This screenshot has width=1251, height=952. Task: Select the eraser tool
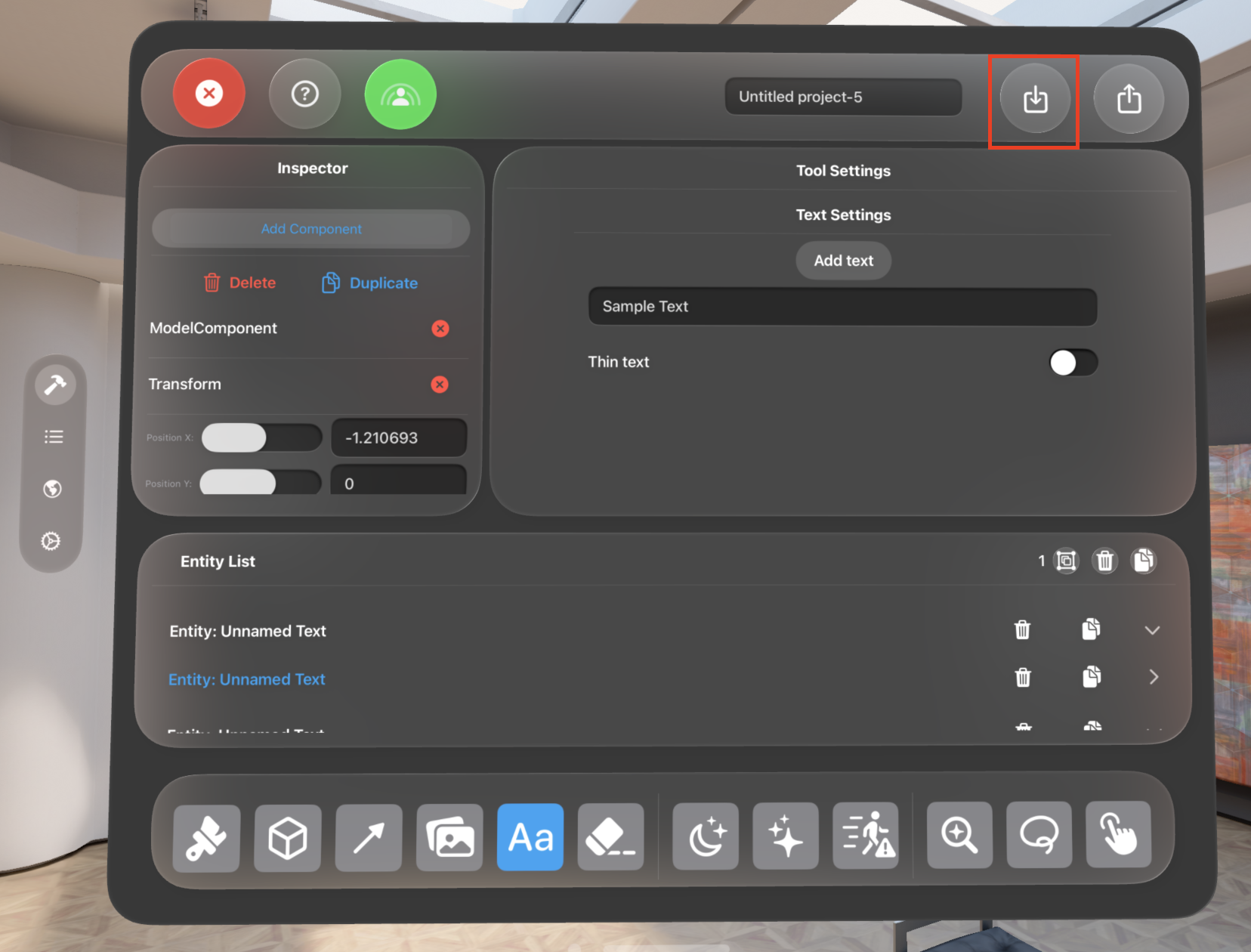coord(610,837)
